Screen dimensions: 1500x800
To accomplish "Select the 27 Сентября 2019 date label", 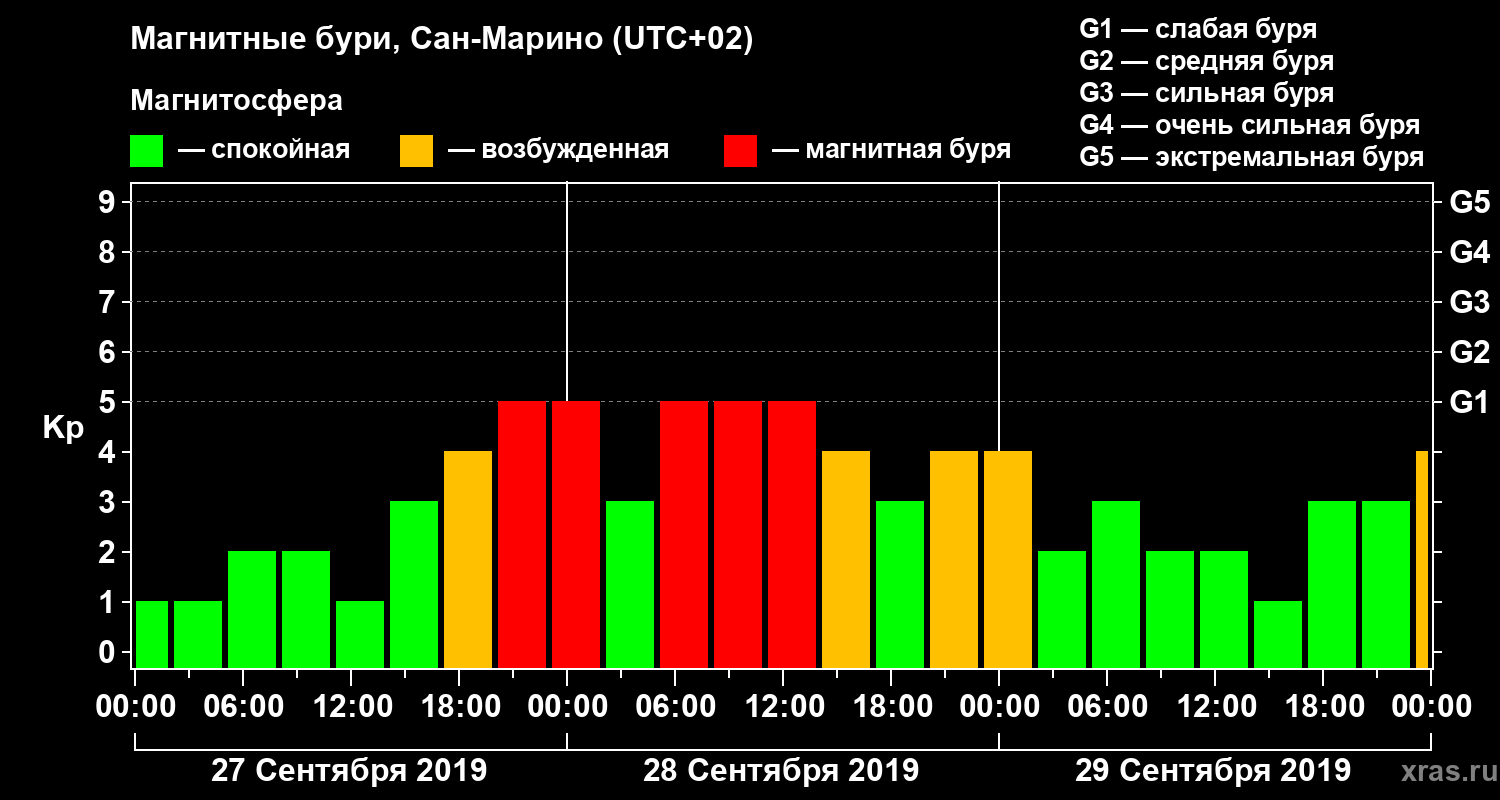I will pos(349,771).
